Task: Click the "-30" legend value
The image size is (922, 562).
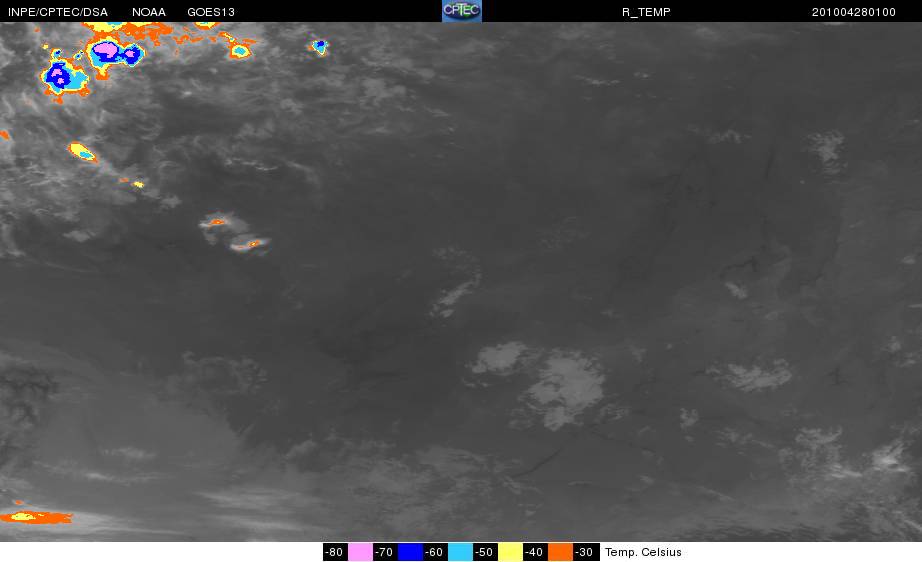Action: pos(584,552)
